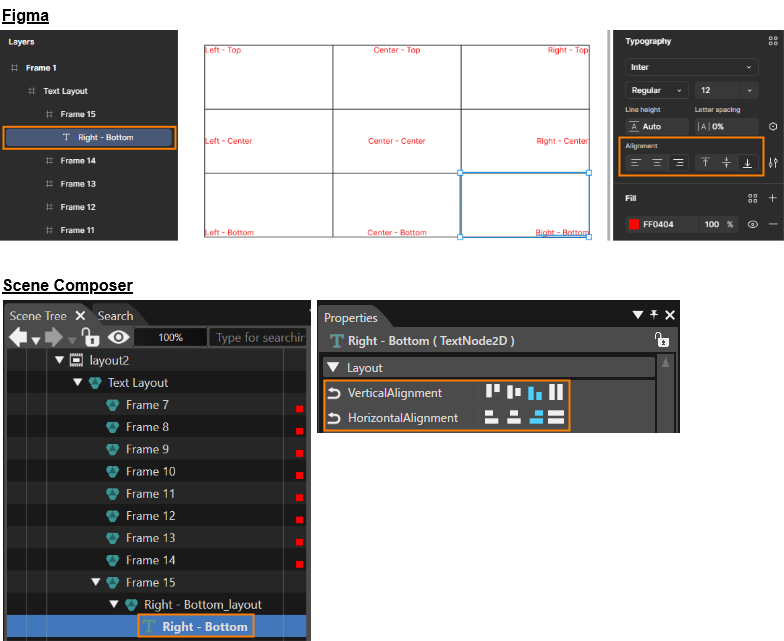Screen dimensions: 784x641
Task: Click the red marker on Frame 8 row
Action: click(300, 431)
